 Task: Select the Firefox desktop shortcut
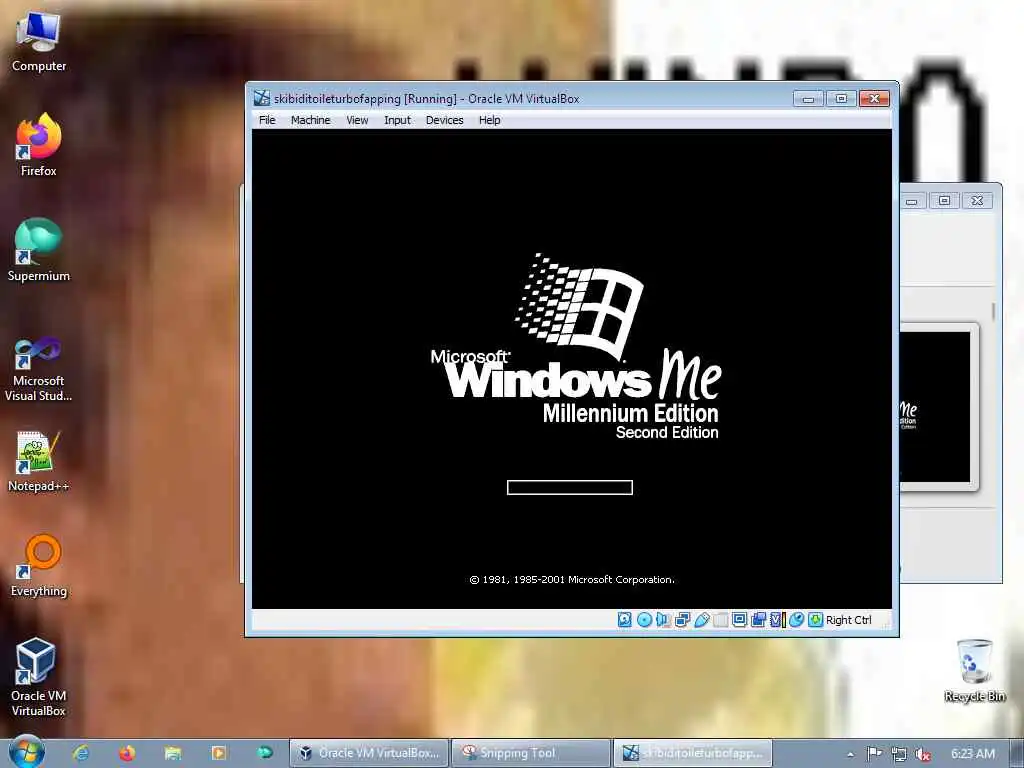pyautogui.click(x=39, y=145)
